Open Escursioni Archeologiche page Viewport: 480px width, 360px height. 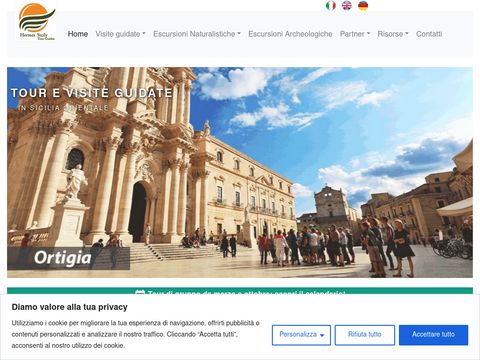290,34
